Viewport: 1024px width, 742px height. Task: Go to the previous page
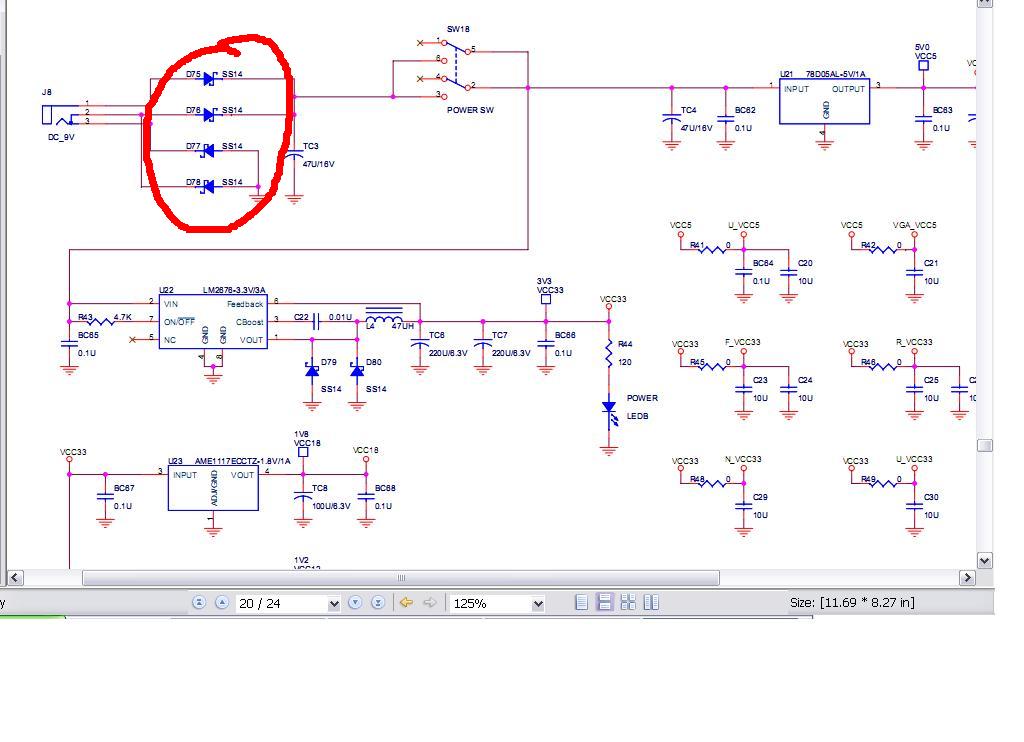click(222, 603)
